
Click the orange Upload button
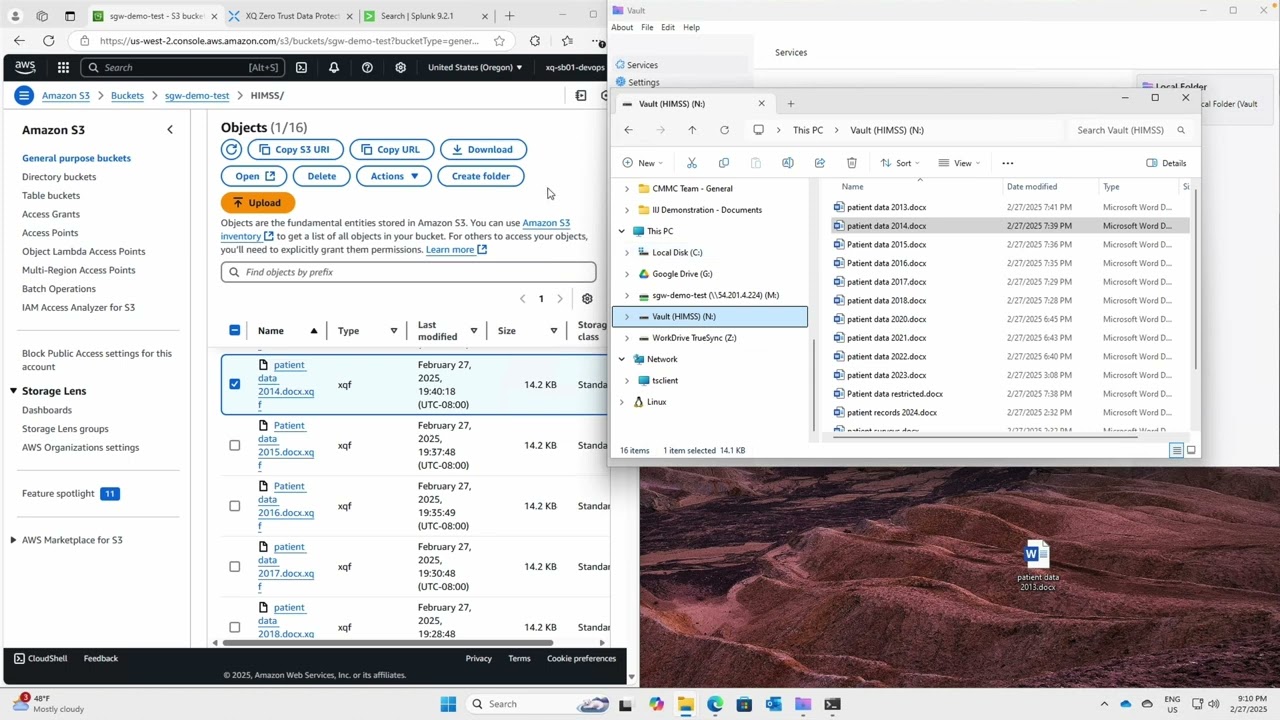tap(258, 203)
